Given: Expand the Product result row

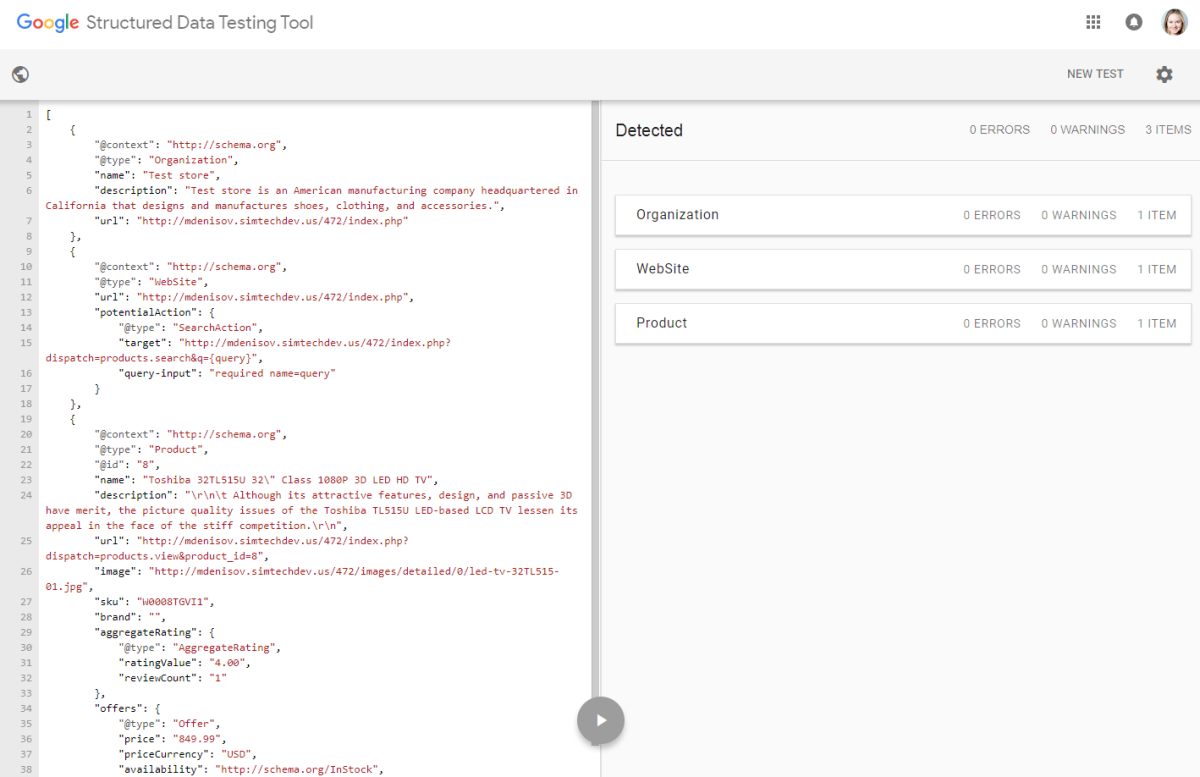Looking at the screenshot, I should point(903,323).
